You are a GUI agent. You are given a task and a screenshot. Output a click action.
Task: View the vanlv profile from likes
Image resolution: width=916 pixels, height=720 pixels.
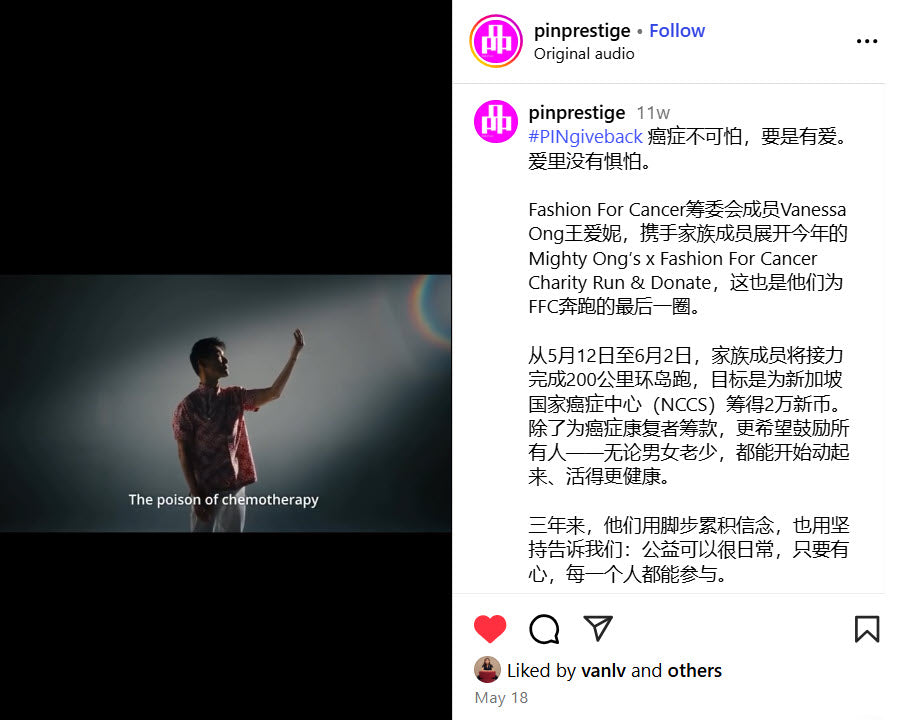[x=603, y=670]
